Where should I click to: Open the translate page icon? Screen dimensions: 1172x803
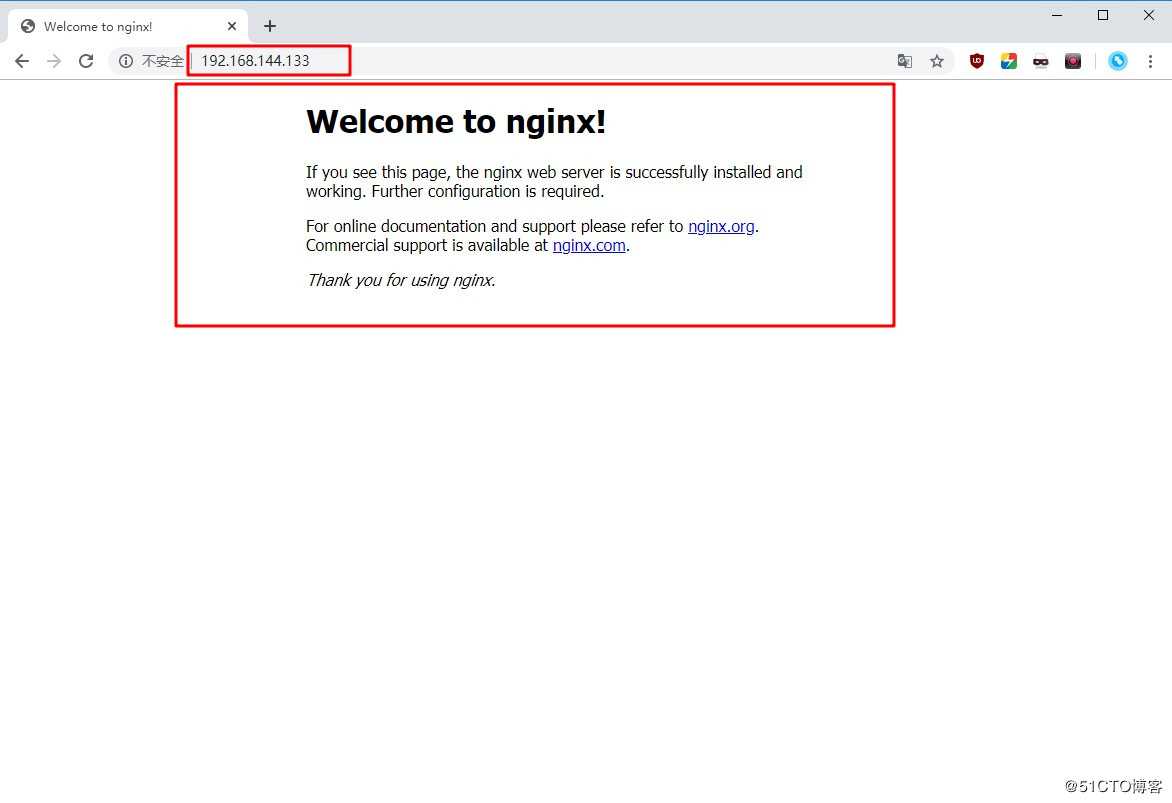[x=904, y=61]
